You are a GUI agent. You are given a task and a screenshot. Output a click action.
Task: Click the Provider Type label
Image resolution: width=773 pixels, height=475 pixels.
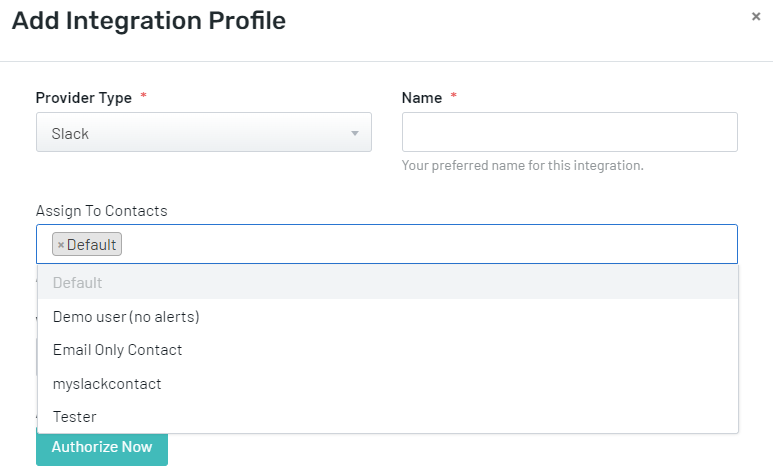point(84,98)
